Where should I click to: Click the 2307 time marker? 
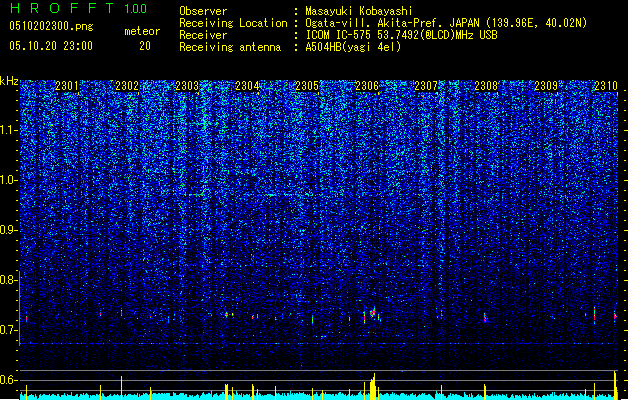(x=426, y=86)
